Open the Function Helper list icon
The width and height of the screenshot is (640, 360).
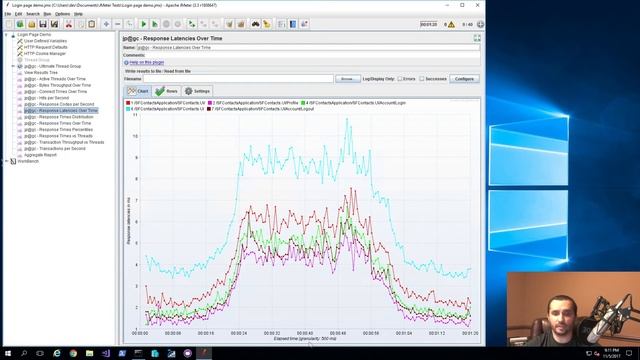[x=282, y=24]
